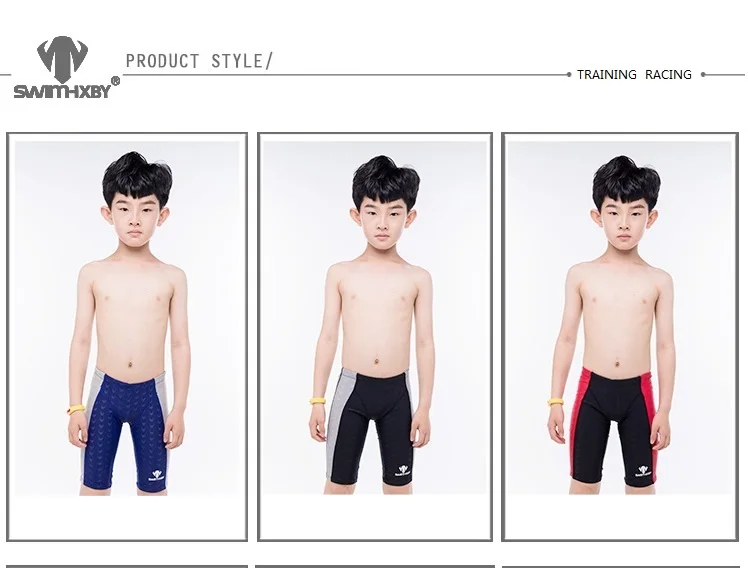This screenshot has height=568, width=748.
Task: Click the dot left of TRAINING RACING
Action: [x=569, y=74]
